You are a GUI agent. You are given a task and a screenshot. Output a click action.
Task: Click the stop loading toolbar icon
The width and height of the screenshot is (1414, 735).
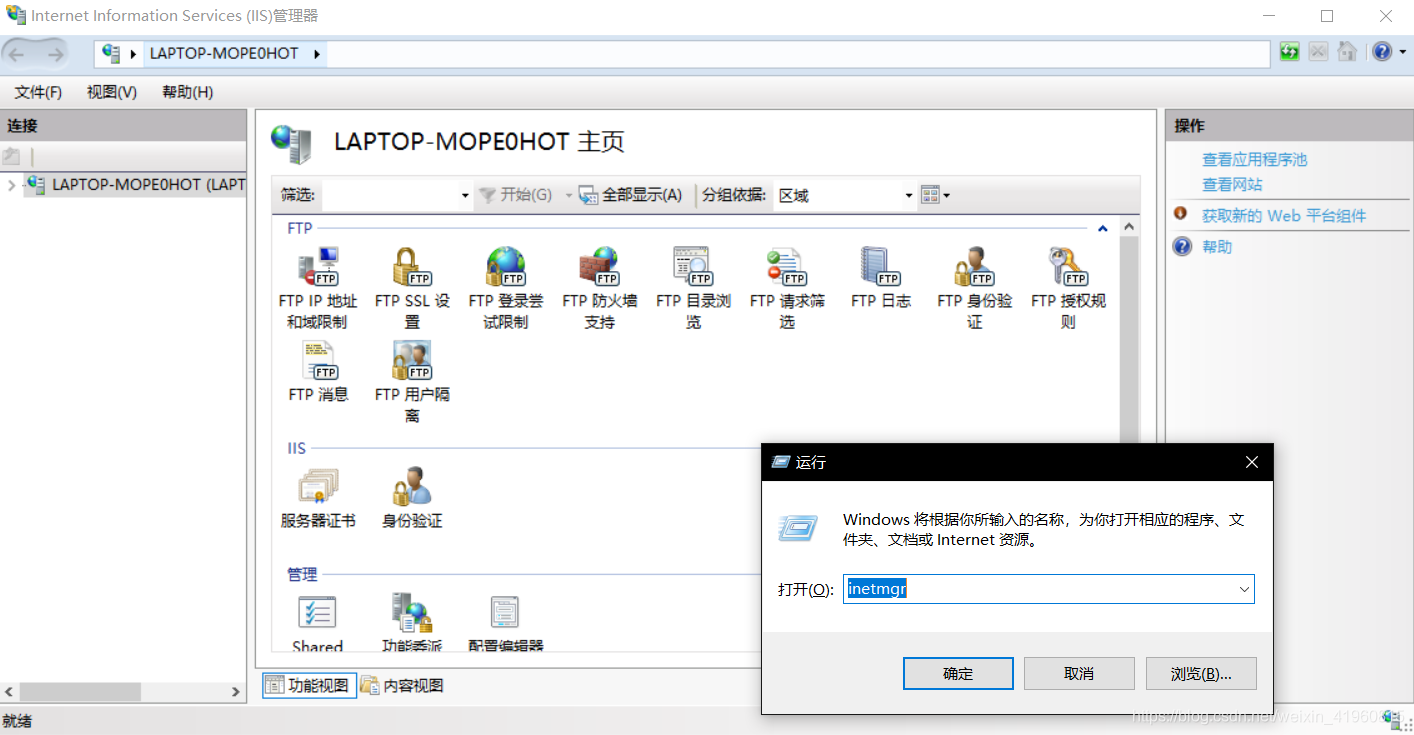click(1319, 52)
